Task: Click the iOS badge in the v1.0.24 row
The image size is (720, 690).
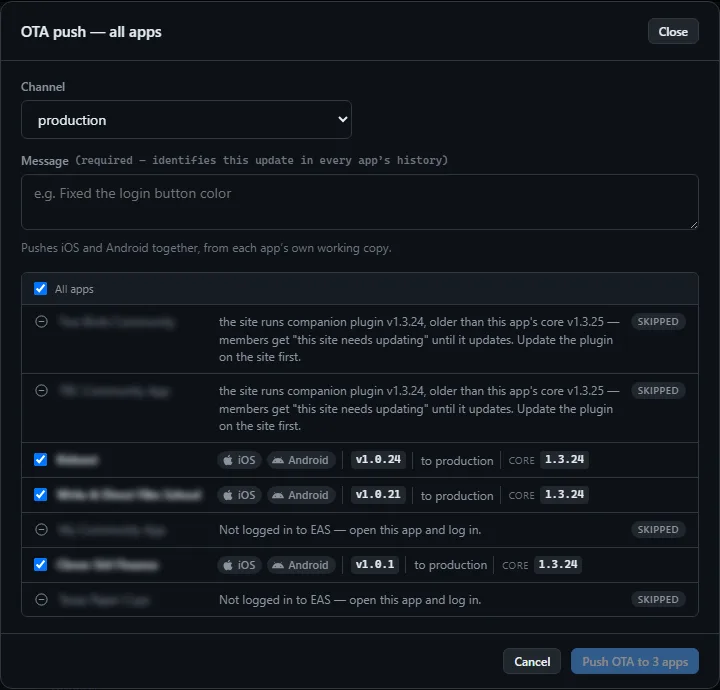Action: (239, 460)
